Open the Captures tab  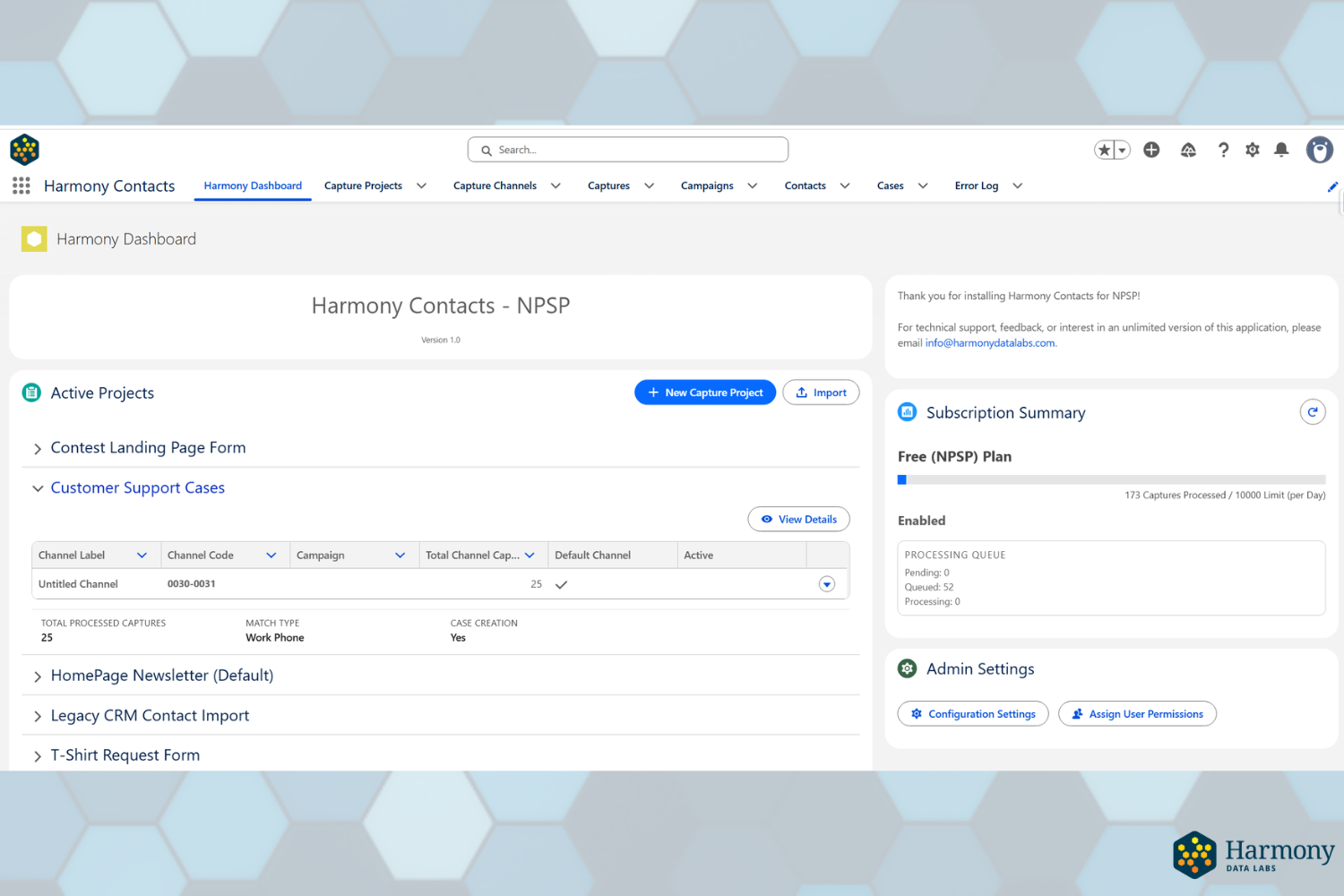[608, 185]
